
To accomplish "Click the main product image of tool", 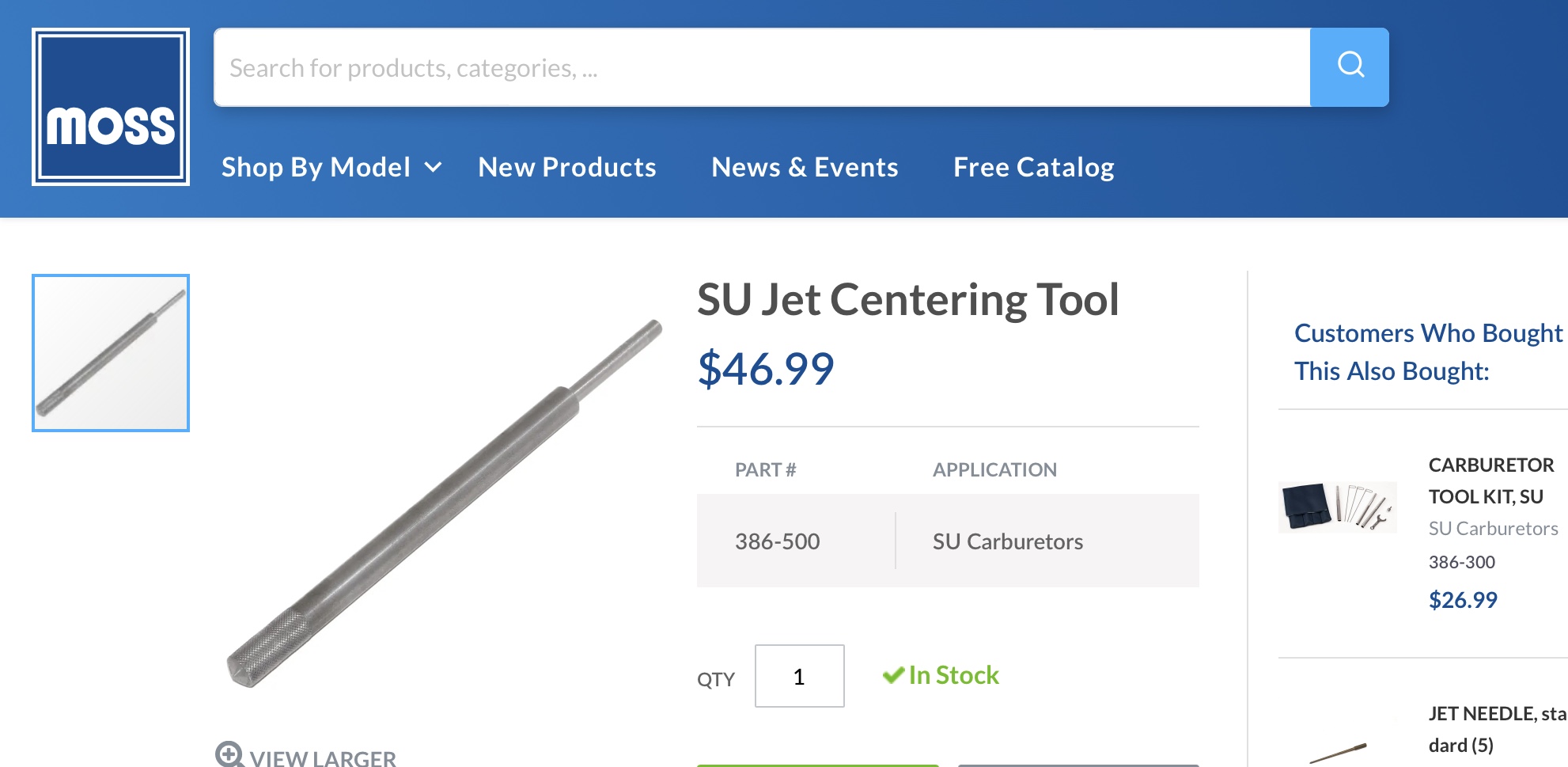I will tap(443, 503).
